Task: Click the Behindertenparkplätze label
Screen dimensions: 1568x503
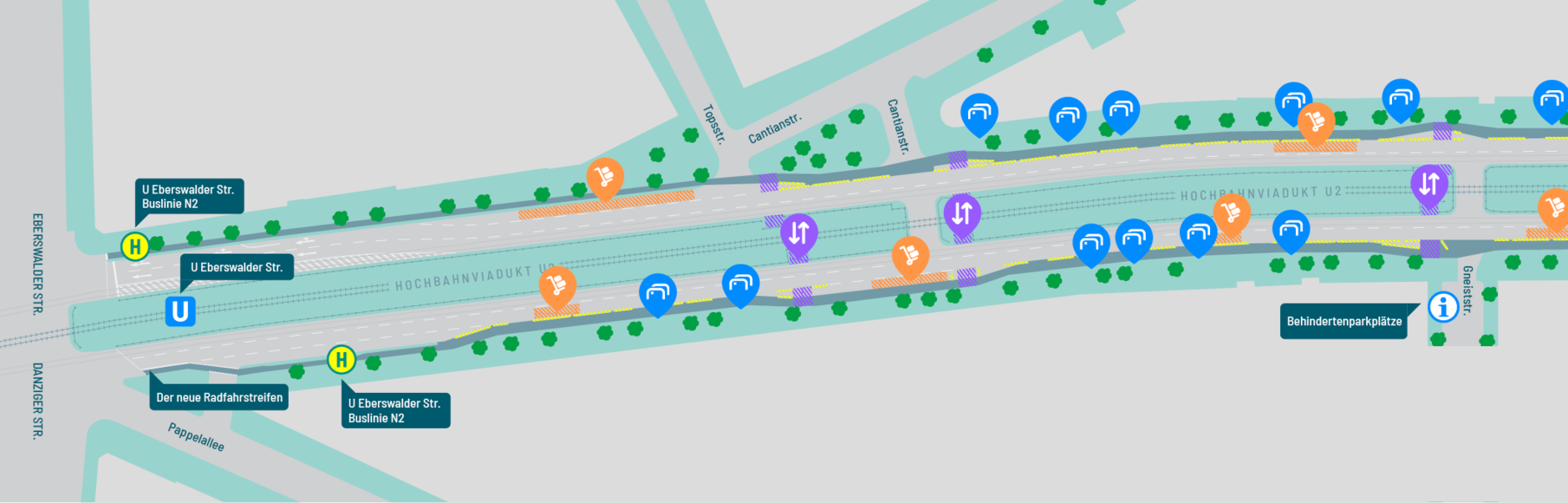Action: 1344,321
